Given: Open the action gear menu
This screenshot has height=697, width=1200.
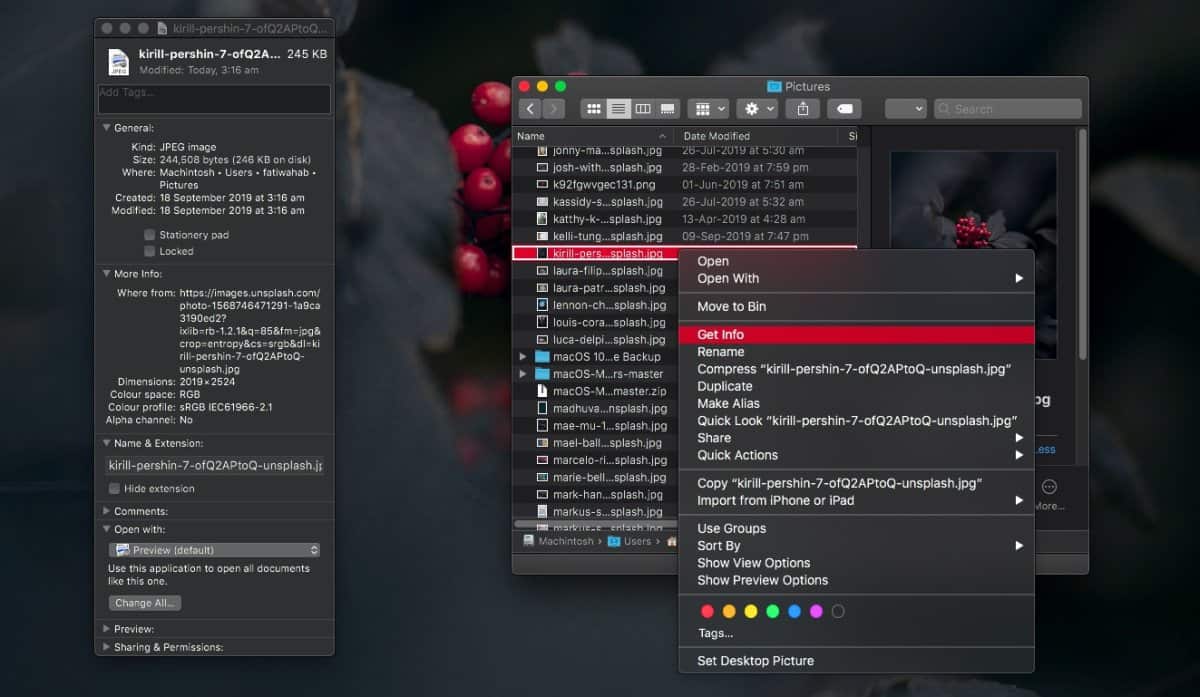Looking at the screenshot, I should pos(750,108).
